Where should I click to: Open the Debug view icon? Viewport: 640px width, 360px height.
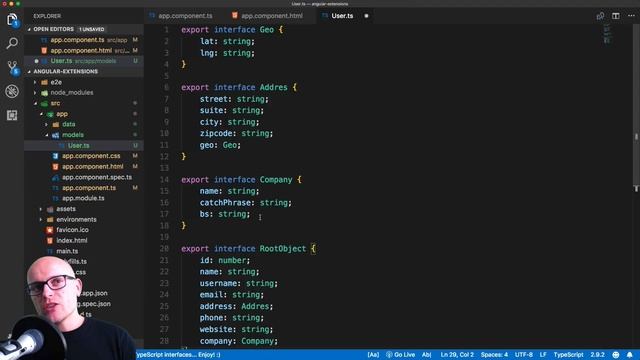(x=12, y=91)
